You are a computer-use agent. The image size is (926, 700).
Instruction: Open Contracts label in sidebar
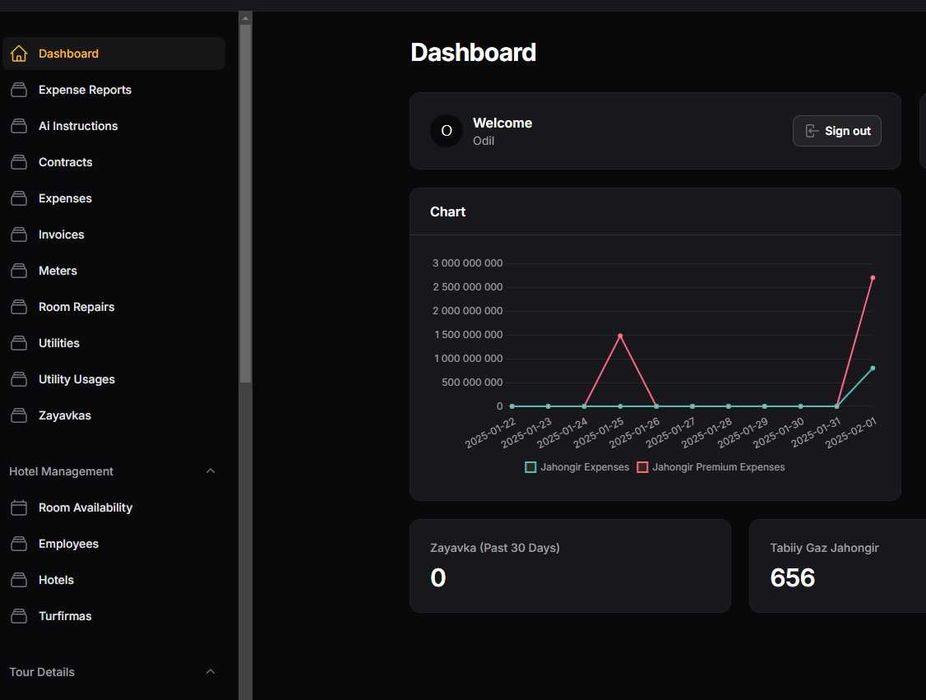coord(66,162)
